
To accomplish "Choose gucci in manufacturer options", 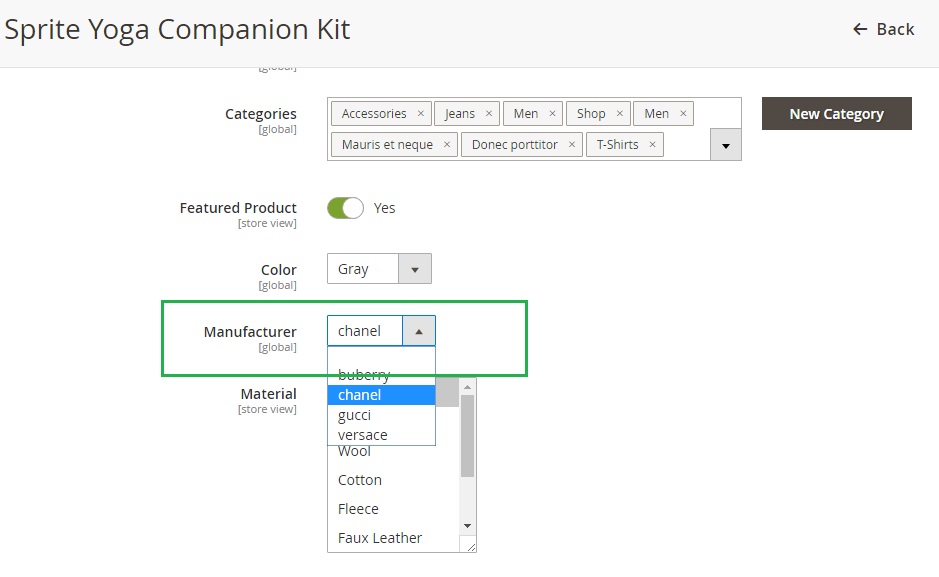I will [x=354, y=415].
